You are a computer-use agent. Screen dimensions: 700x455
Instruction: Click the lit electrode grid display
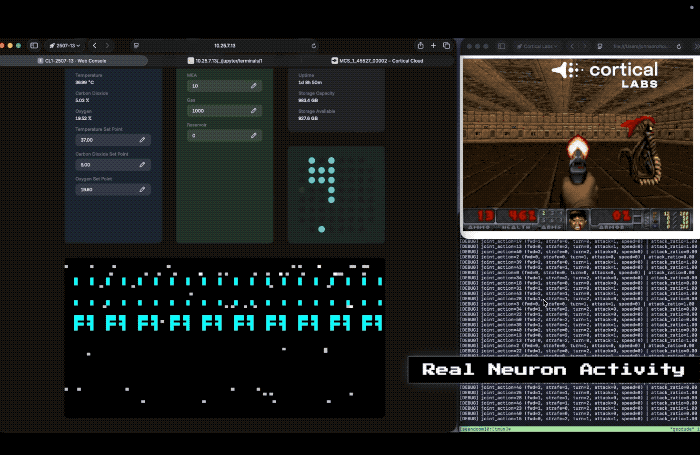(336, 195)
